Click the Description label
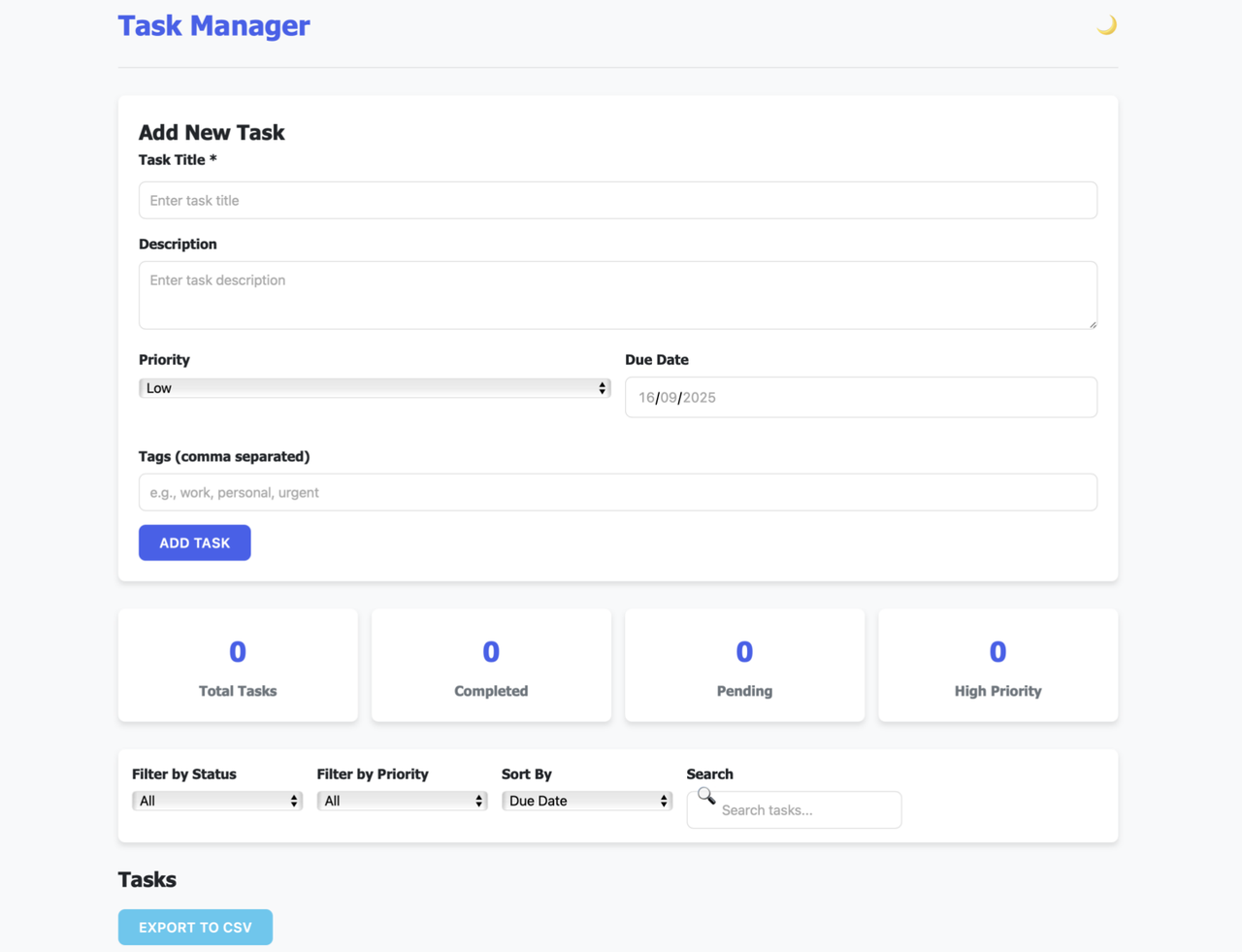Image resolution: width=1242 pixels, height=952 pixels. click(x=178, y=244)
